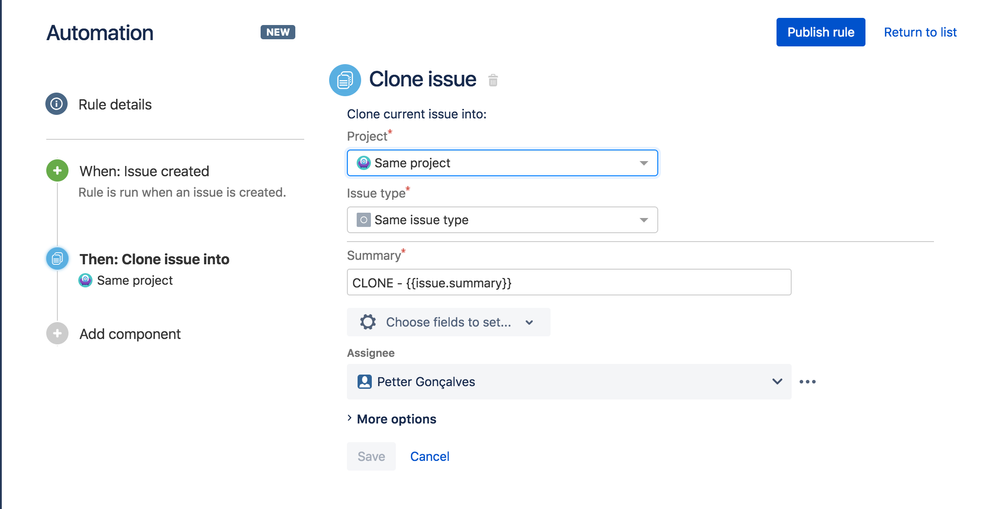Click Return to list link
Screen dimensions: 998x509
click(920, 32)
